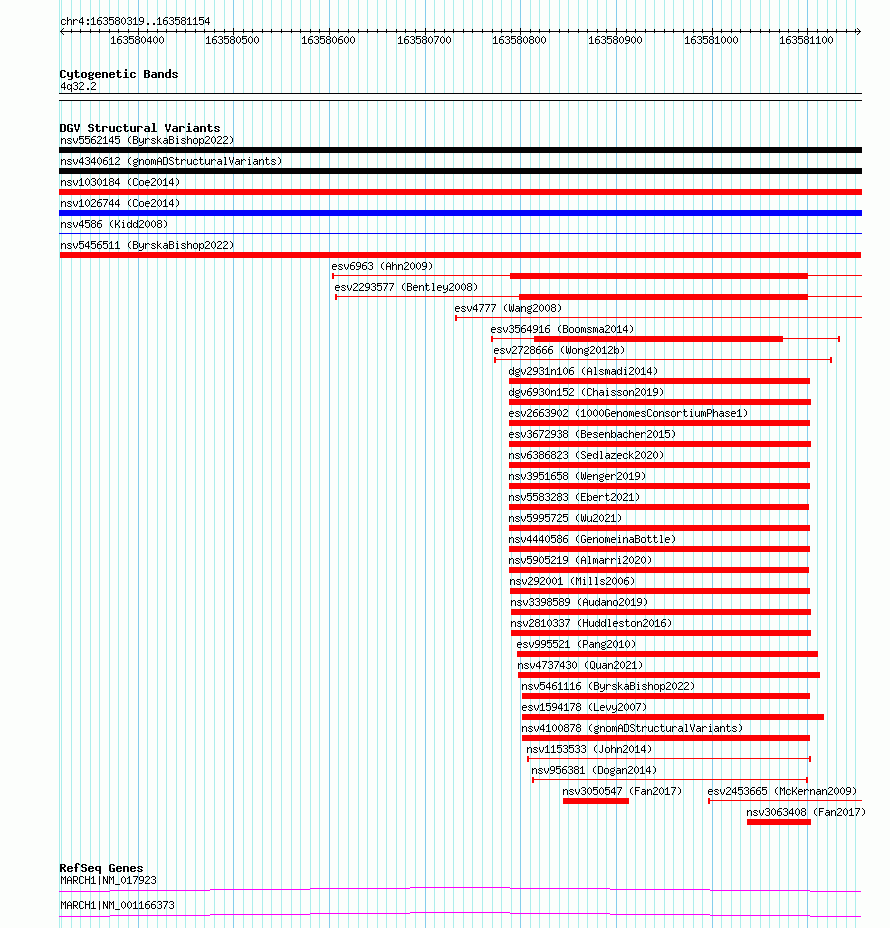Click ruler position 163580900
The height and width of the screenshot is (928, 890).
(x=615, y=40)
